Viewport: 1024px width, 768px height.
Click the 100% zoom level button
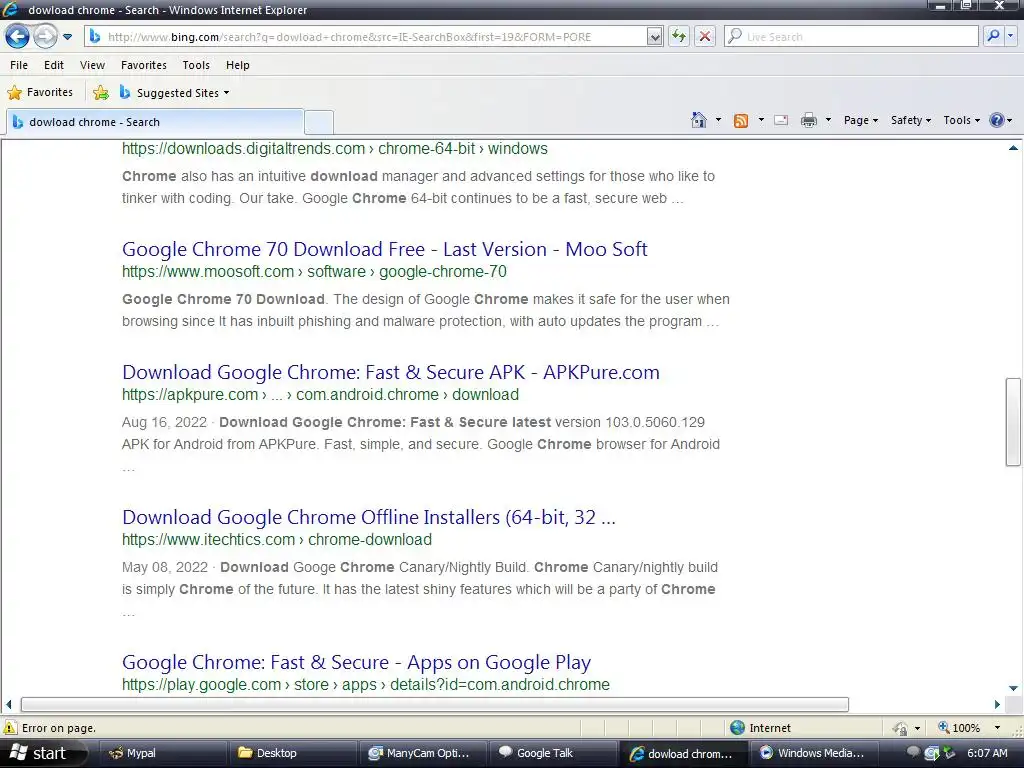(x=959, y=728)
